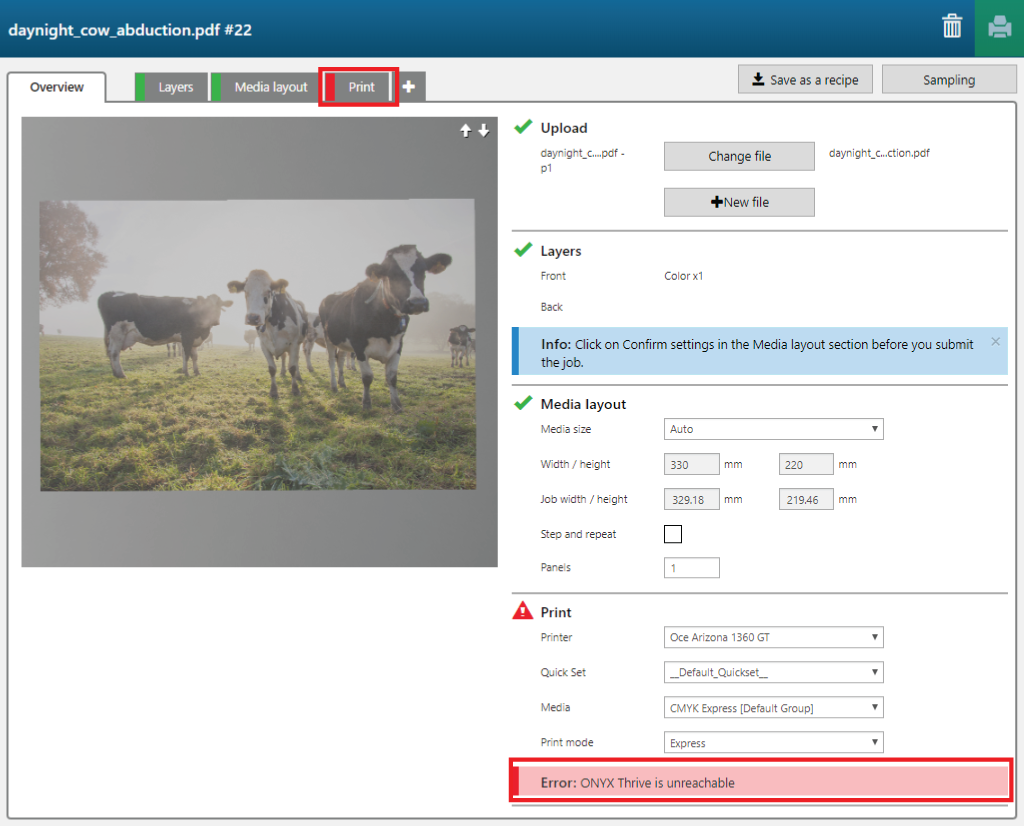The height and width of the screenshot is (826, 1024).
Task: Click the Info message about Confirm settings
Action: point(760,351)
